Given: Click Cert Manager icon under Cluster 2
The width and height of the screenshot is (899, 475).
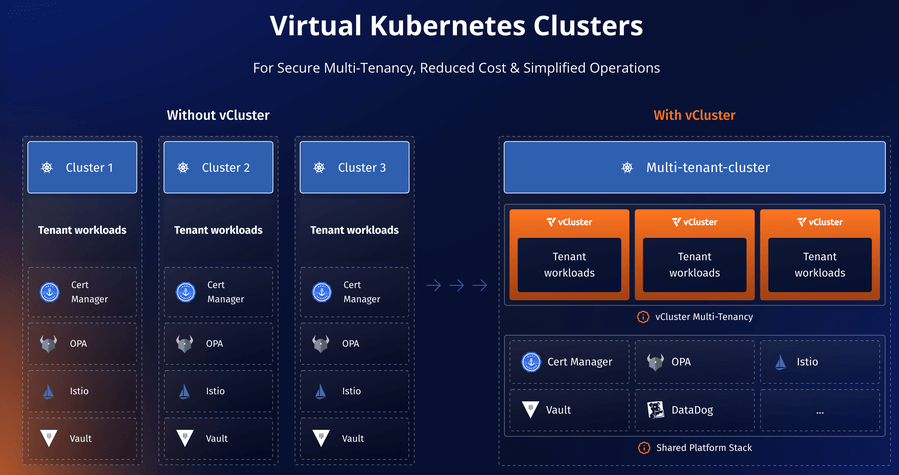Looking at the screenshot, I should point(186,292).
